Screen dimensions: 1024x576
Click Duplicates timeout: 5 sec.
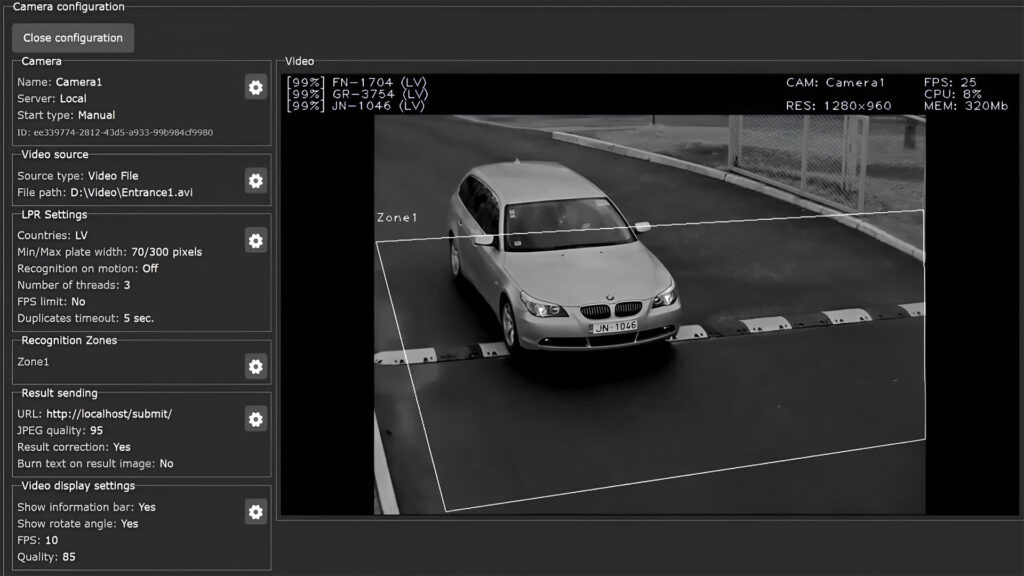pyautogui.click(x=86, y=319)
